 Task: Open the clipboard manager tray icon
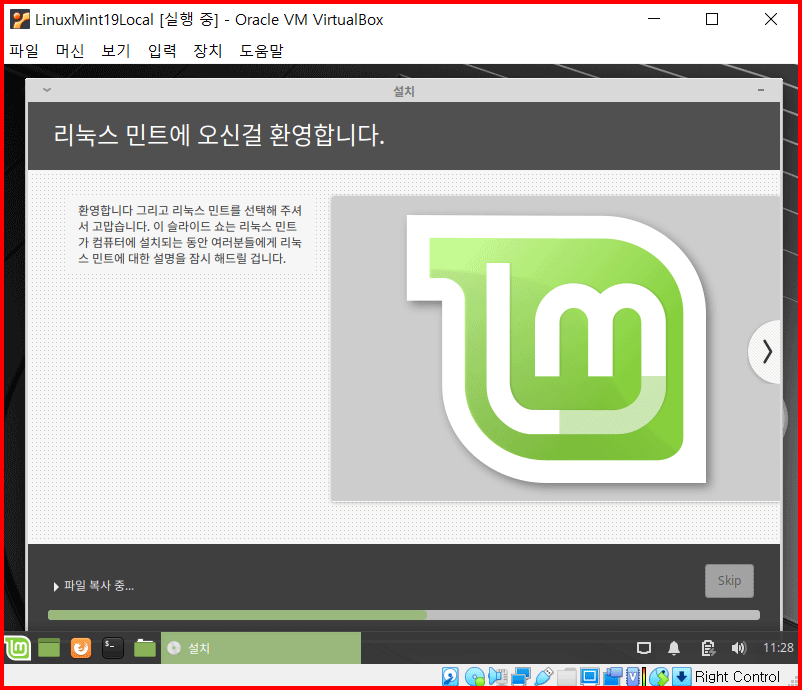point(708,648)
